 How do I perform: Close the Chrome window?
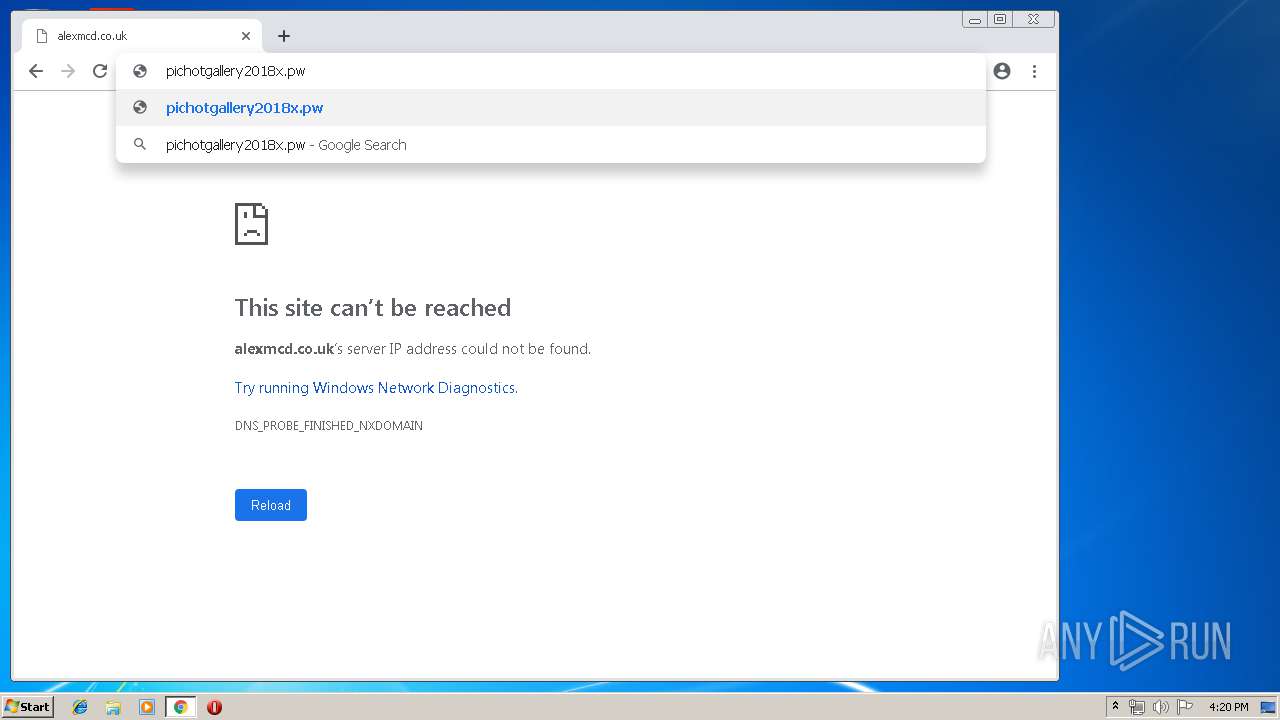(1033, 19)
